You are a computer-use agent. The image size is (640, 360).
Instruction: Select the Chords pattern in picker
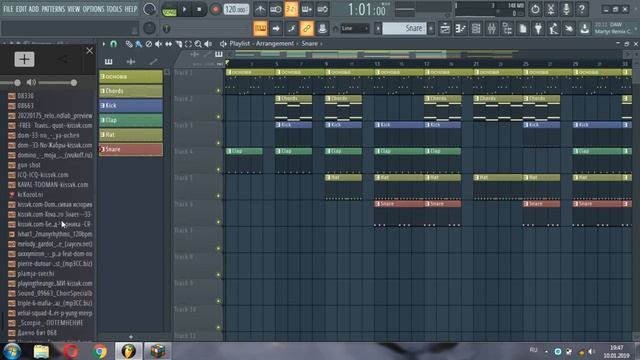pos(131,91)
